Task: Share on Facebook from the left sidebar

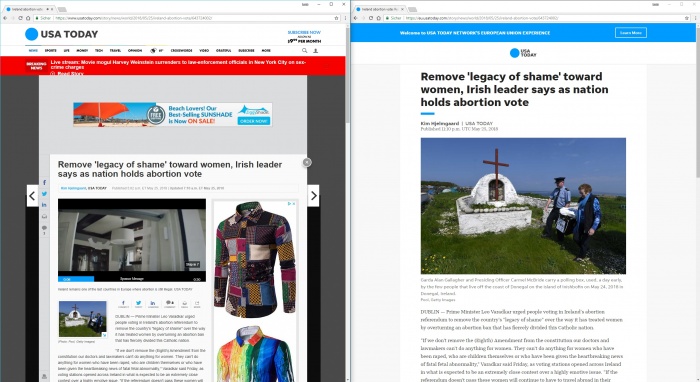Action: pos(44,183)
